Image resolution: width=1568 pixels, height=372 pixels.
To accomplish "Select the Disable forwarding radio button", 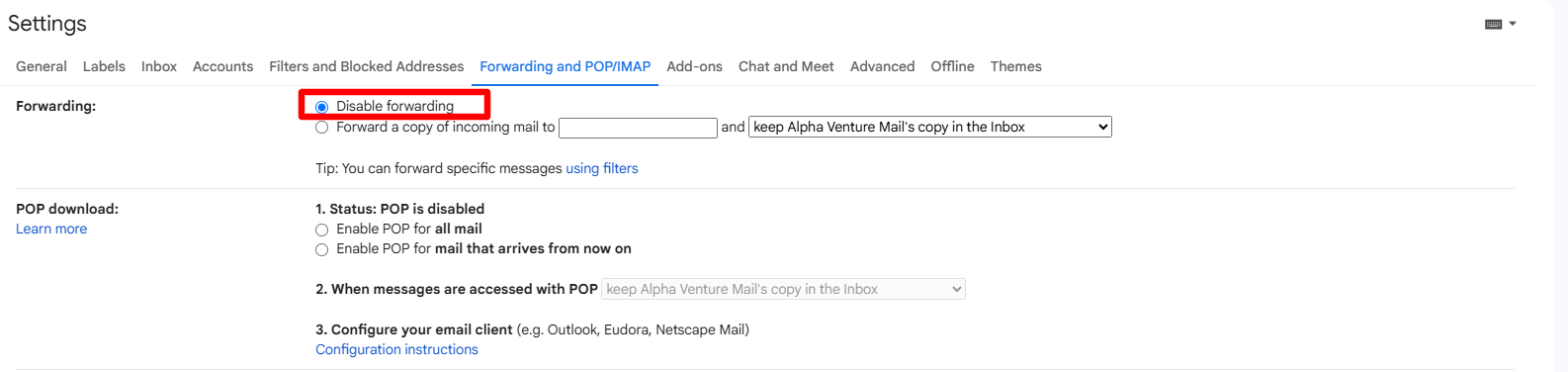I will [x=321, y=107].
